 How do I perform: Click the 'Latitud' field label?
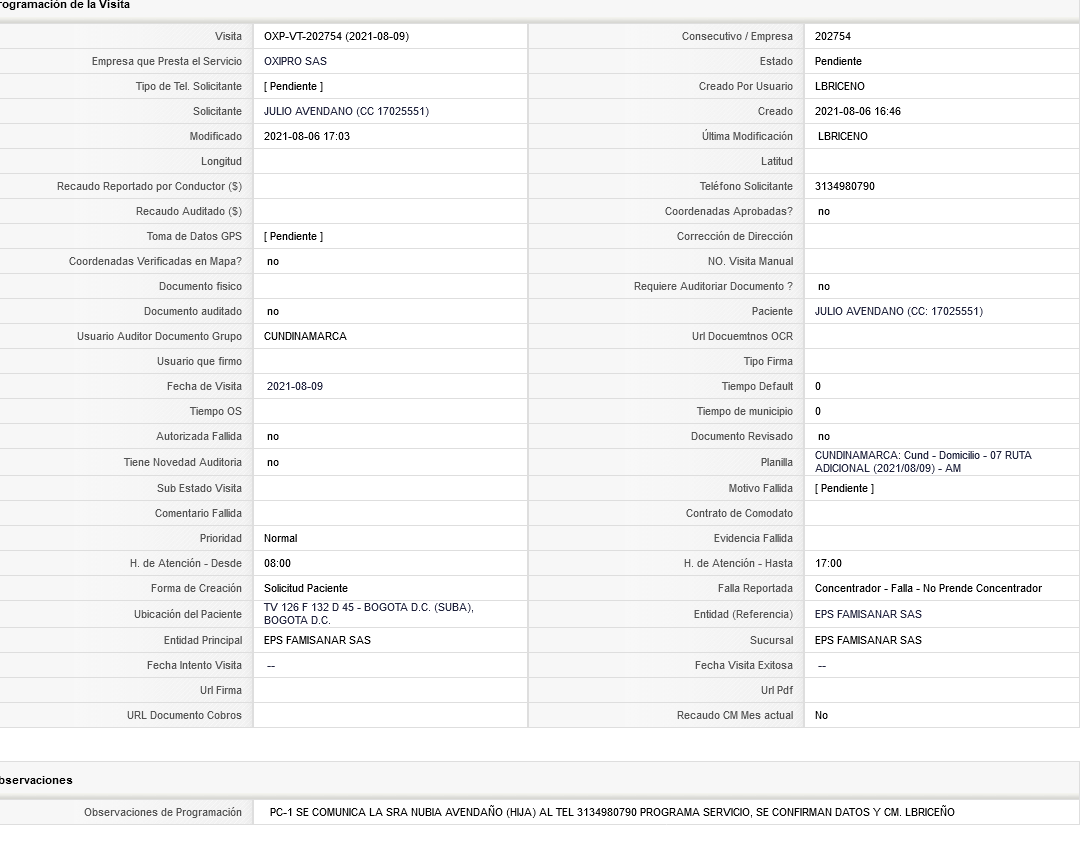[776, 161]
